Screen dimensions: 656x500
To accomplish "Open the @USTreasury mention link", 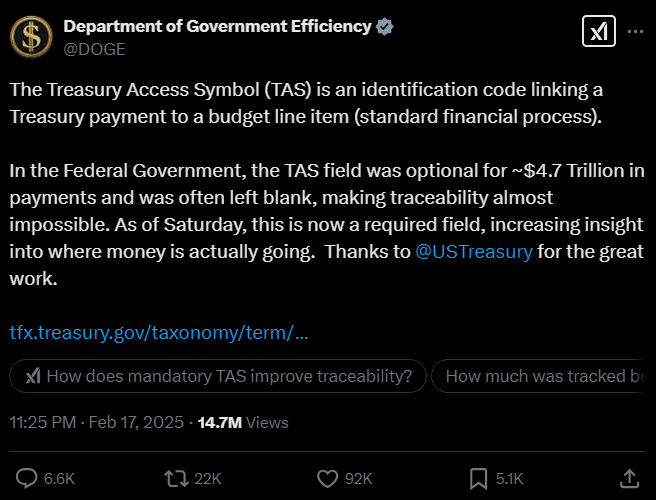I will click(473, 252).
